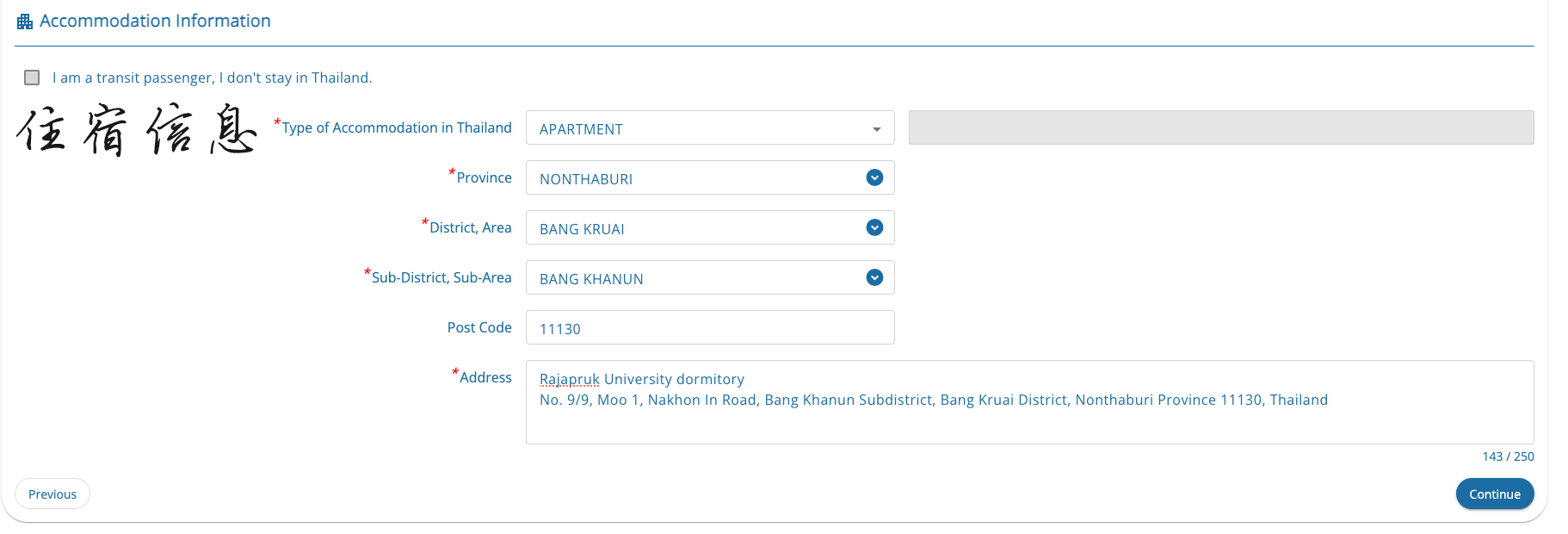
Task: Open the APARTMENT accommodation type dropdown
Action: pyautogui.click(x=697, y=128)
